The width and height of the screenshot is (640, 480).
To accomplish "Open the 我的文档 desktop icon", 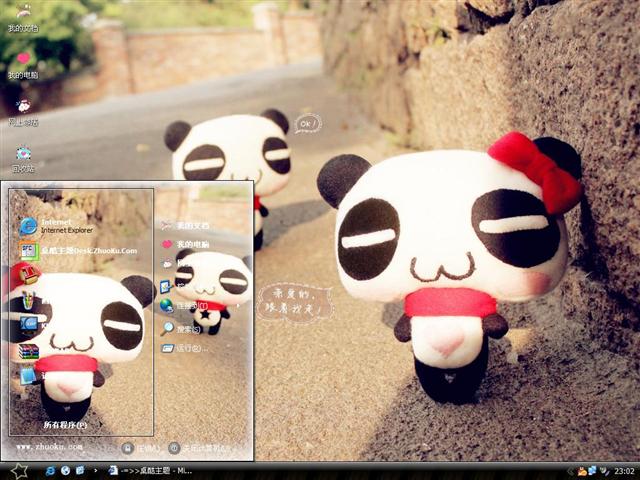I will point(23,18).
